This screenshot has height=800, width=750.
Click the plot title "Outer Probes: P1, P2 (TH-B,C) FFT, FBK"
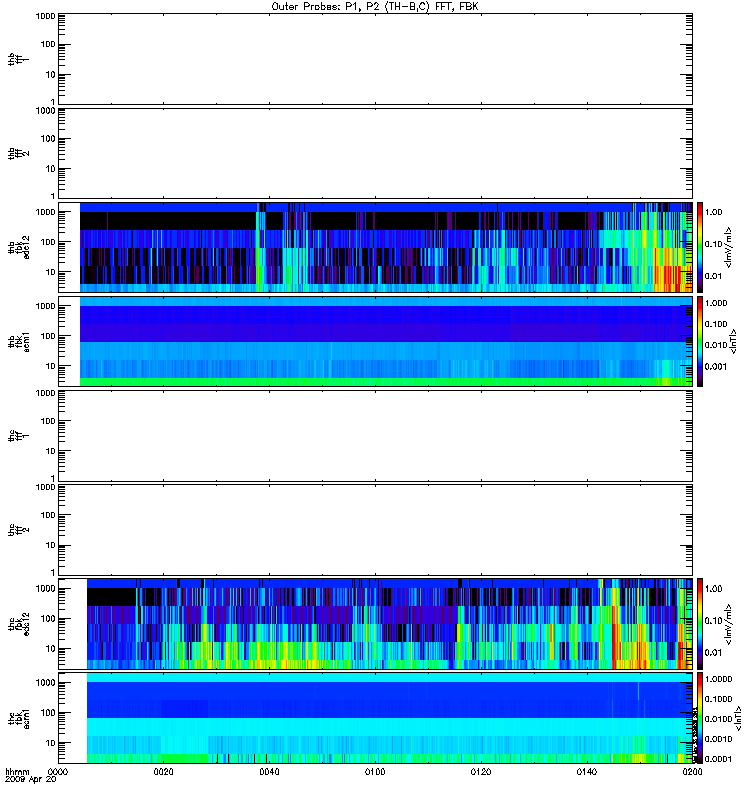coord(375,7)
